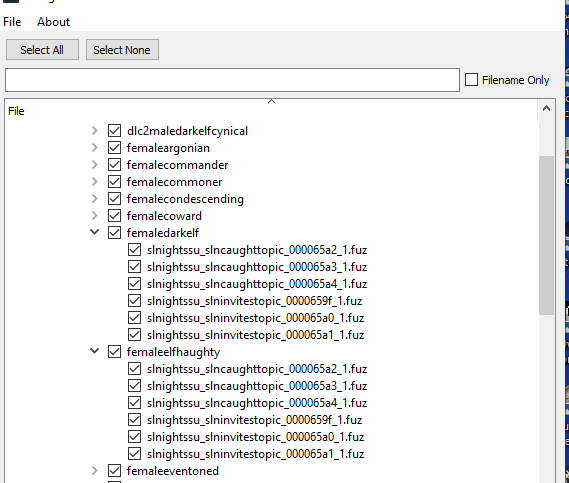Uncheck the femalecoward checkbox
The width and height of the screenshot is (569, 483).
click(114, 216)
